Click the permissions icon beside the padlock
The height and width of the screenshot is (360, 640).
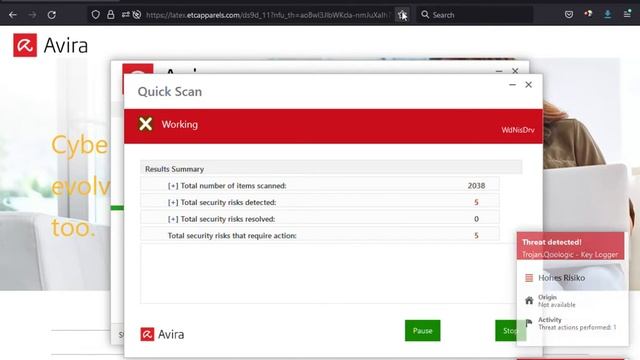[125, 15]
